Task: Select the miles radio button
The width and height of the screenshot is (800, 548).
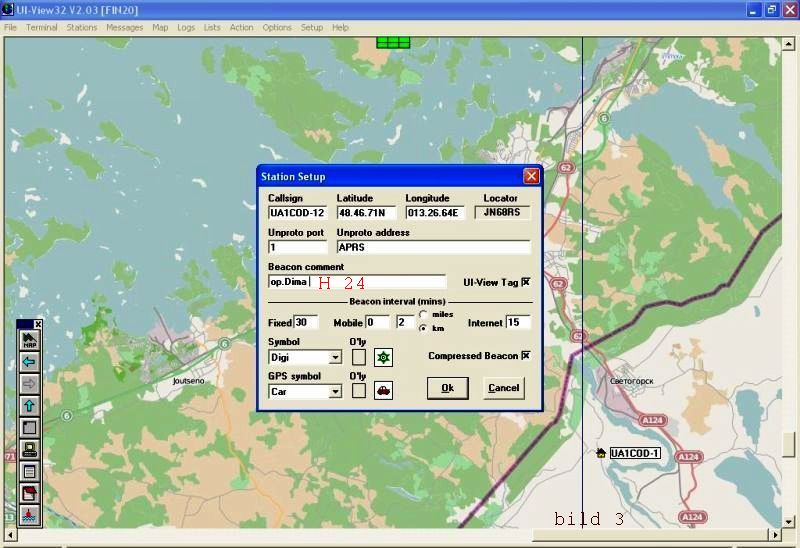Action: tap(423, 314)
